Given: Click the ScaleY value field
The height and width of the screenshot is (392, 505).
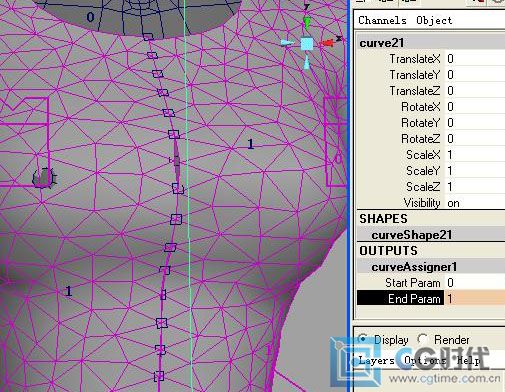Looking at the screenshot, I should [475, 171].
